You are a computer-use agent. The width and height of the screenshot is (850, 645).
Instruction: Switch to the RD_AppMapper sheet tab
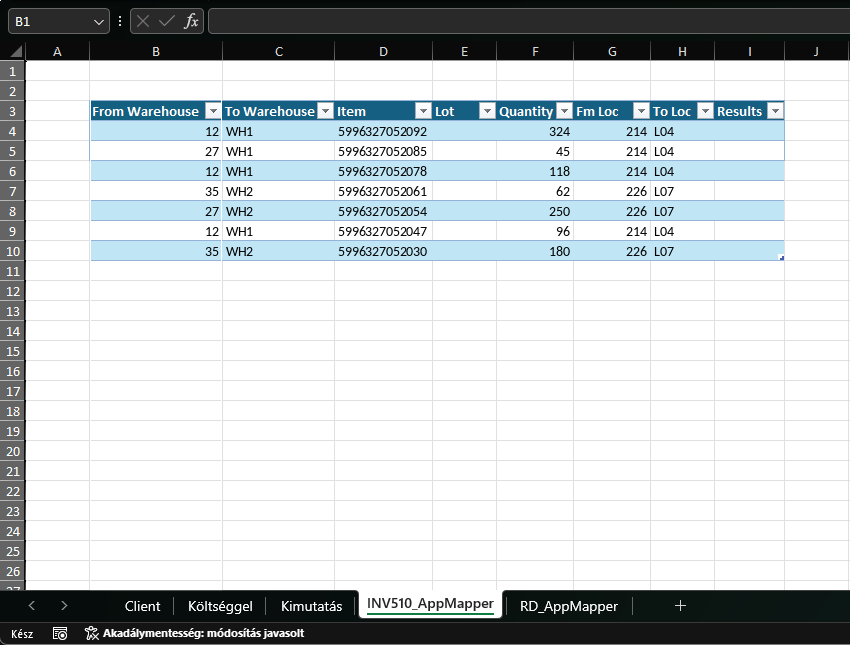(569, 606)
